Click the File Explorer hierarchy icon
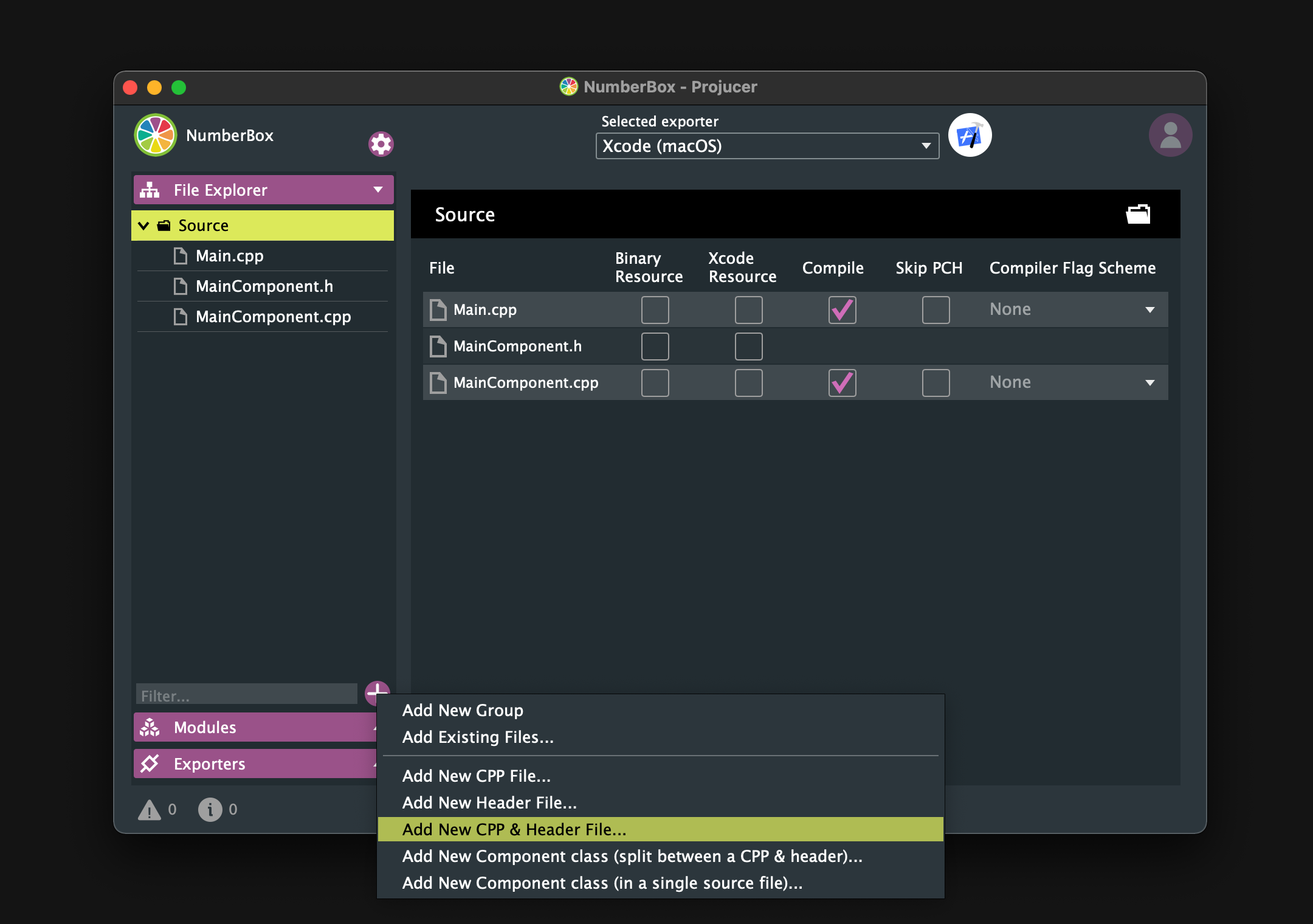 [150, 190]
